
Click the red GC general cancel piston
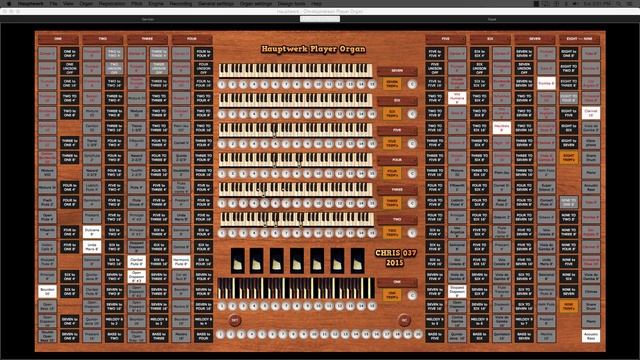[x=404, y=320]
